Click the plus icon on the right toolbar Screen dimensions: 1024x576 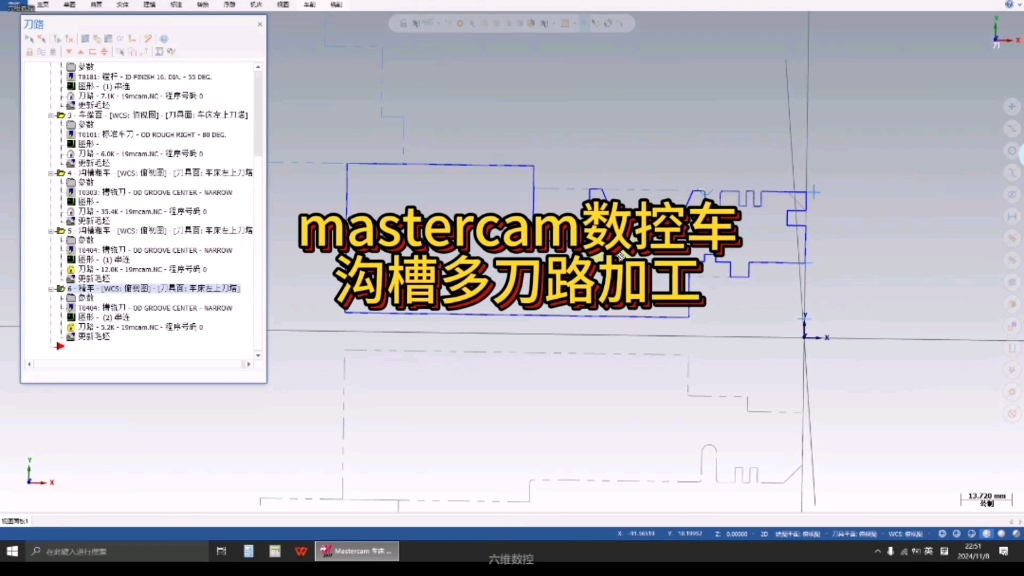pos(1012,106)
